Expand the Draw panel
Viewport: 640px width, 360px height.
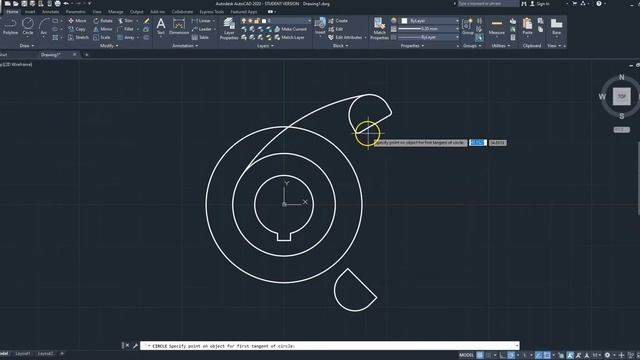(x=27, y=46)
